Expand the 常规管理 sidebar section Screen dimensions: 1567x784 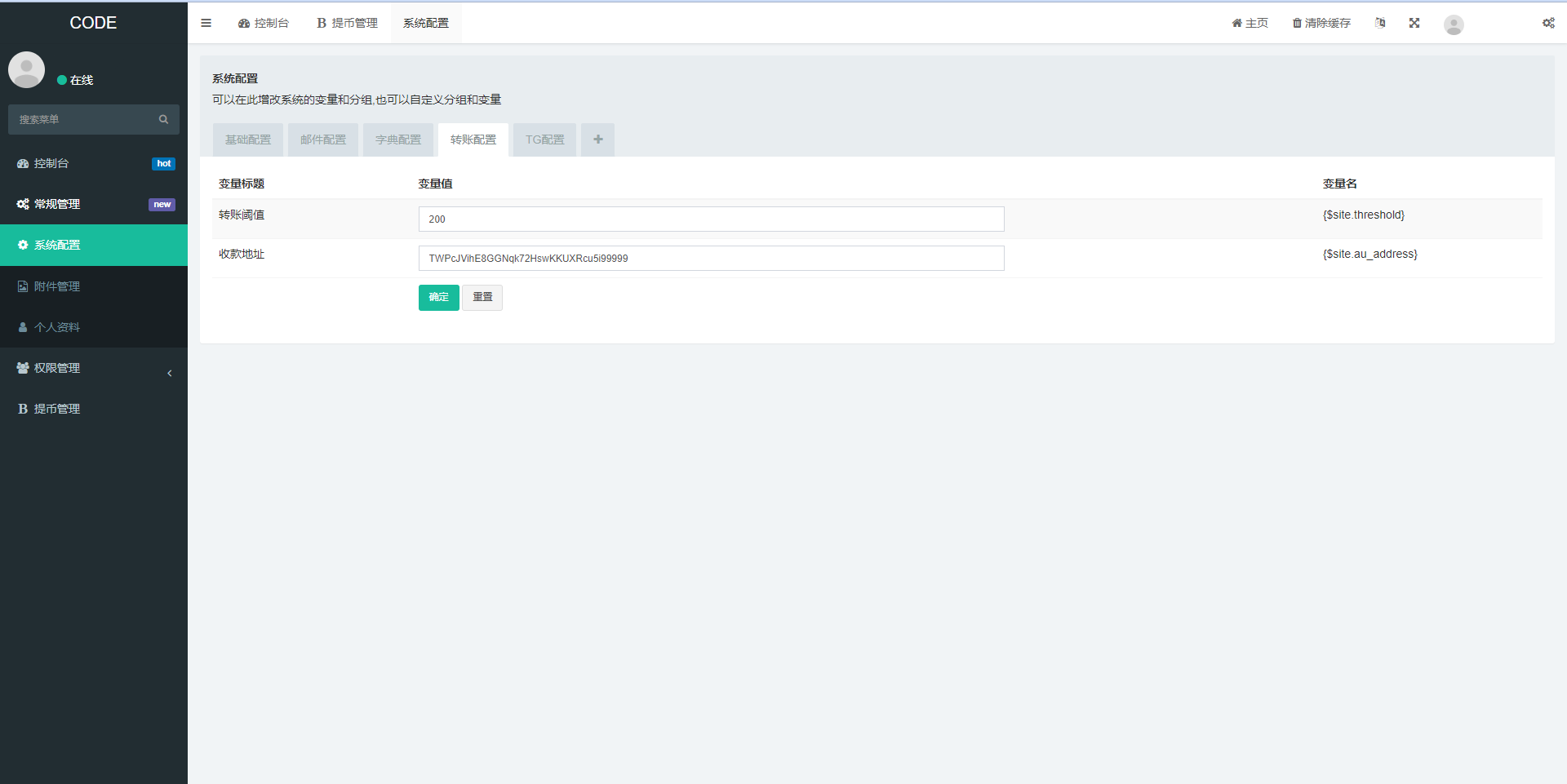[93, 204]
